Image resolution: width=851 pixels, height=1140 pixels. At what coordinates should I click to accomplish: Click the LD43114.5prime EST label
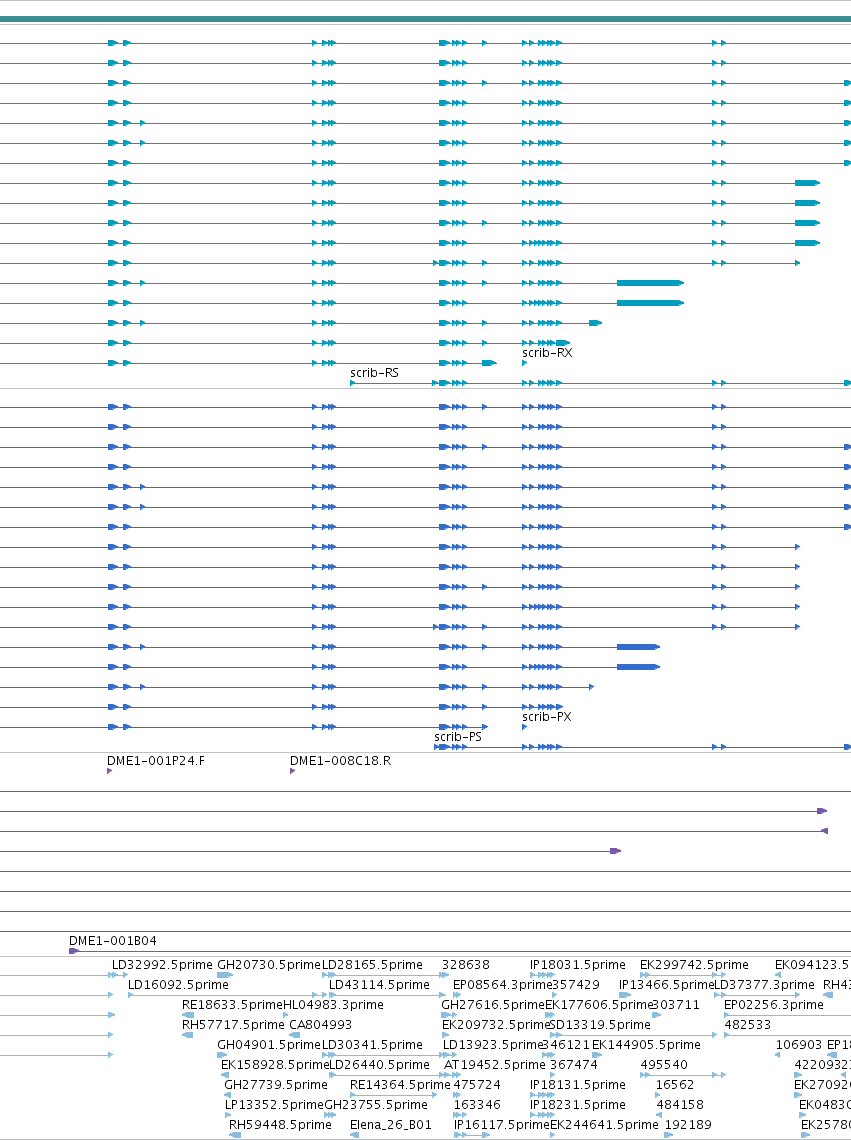click(379, 984)
